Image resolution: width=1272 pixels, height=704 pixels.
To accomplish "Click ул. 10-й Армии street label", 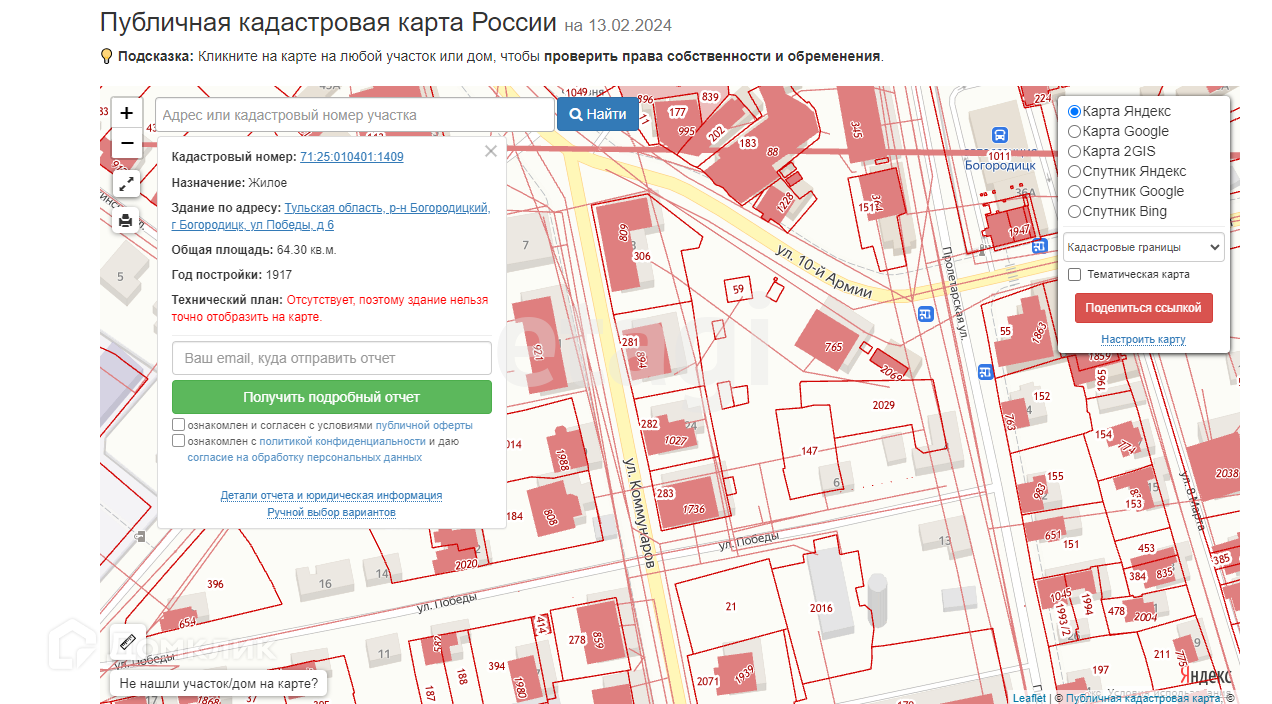I will (824, 273).
